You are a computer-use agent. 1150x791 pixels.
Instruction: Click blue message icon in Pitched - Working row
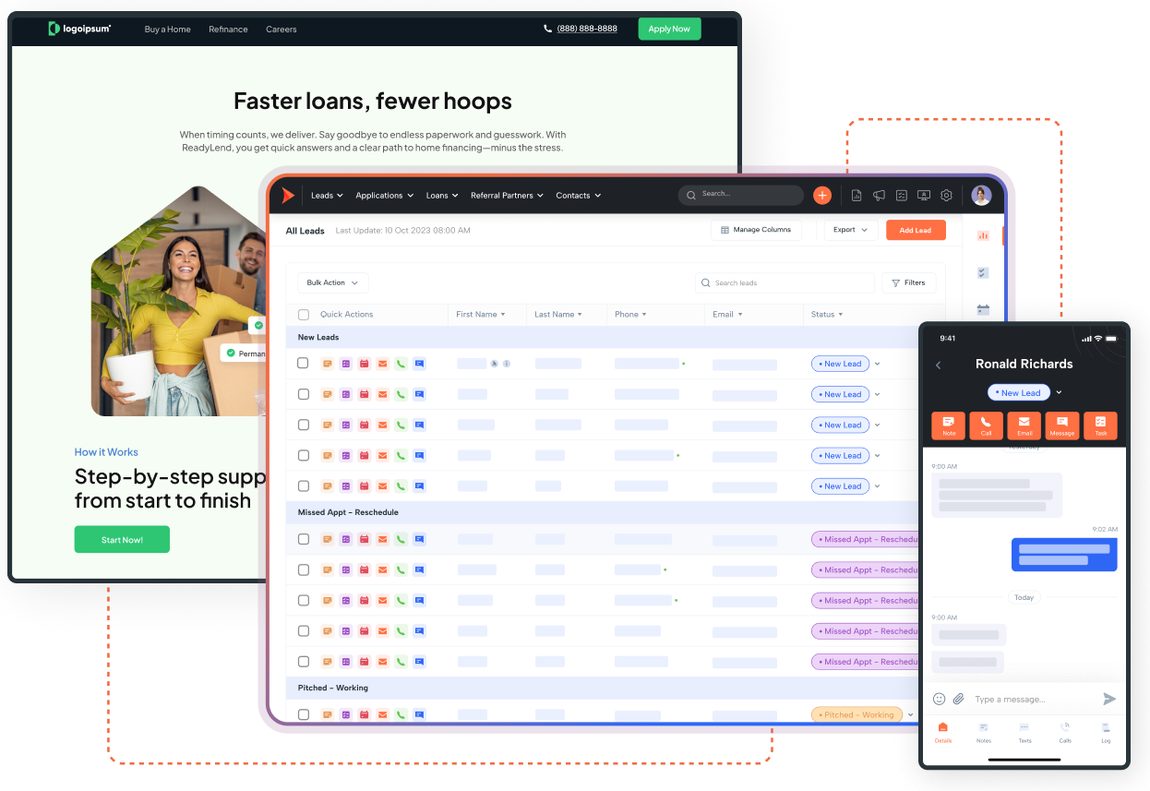(420, 715)
